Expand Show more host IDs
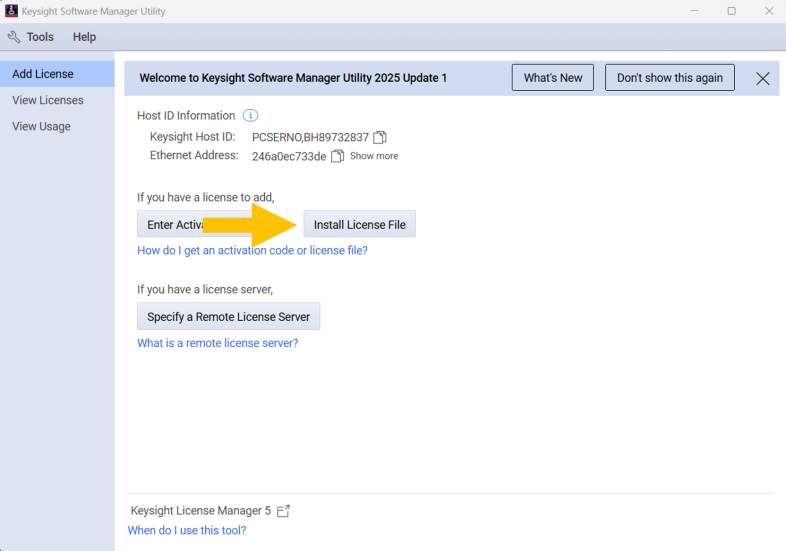The width and height of the screenshot is (786, 551). tap(374, 156)
